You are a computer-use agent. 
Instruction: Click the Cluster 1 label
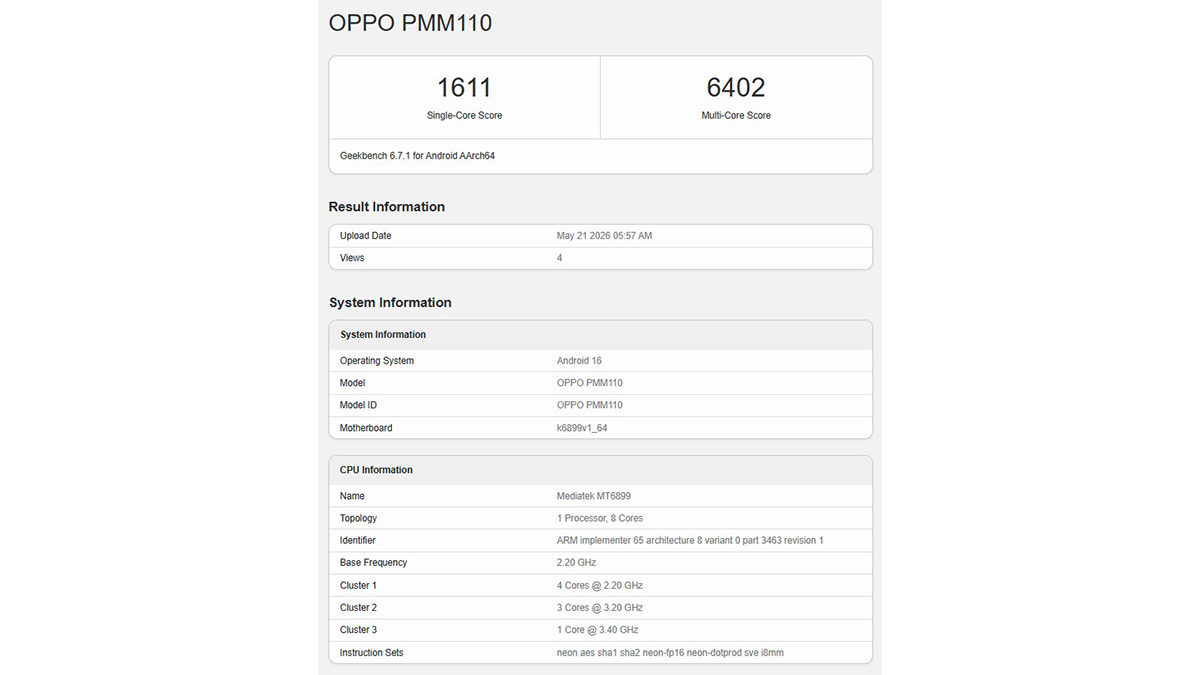point(359,585)
